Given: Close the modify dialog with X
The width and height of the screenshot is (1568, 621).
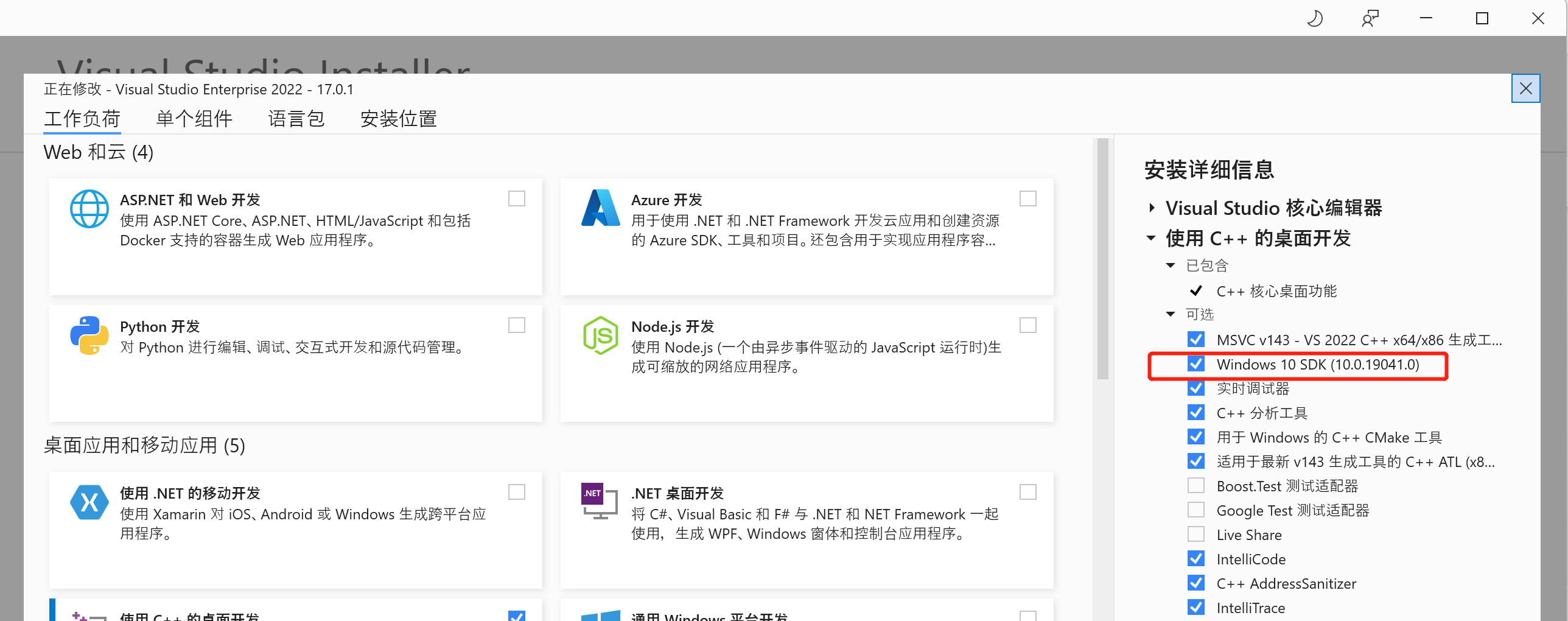Looking at the screenshot, I should pos(1525,89).
